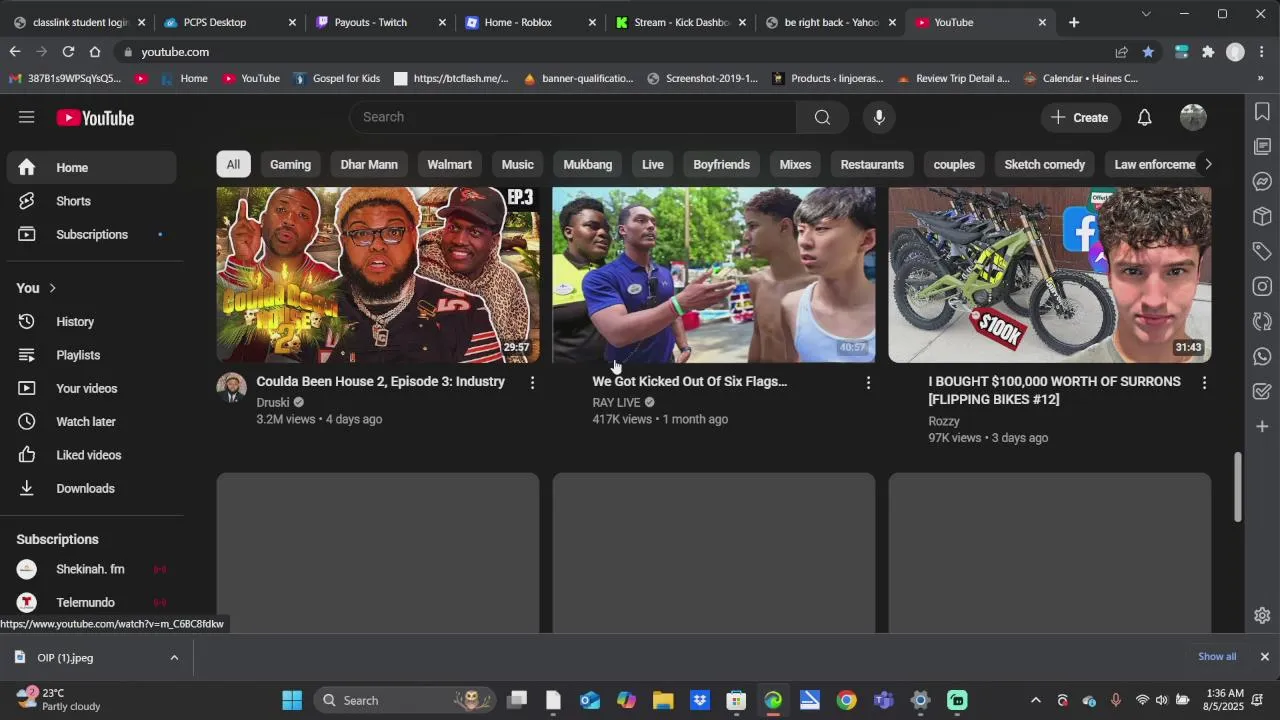Open options for Six Flags video
Viewport: 1280px width, 720px height.
point(868,383)
